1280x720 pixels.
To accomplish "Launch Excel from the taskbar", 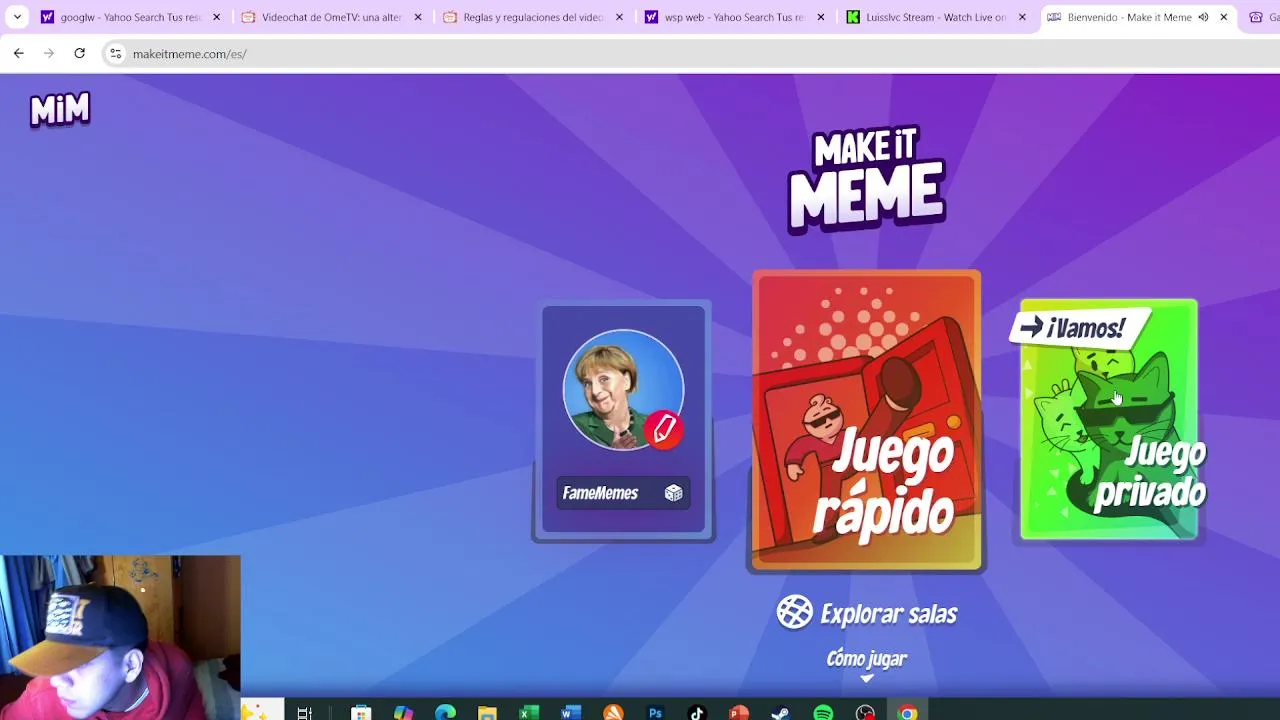I will [529, 713].
